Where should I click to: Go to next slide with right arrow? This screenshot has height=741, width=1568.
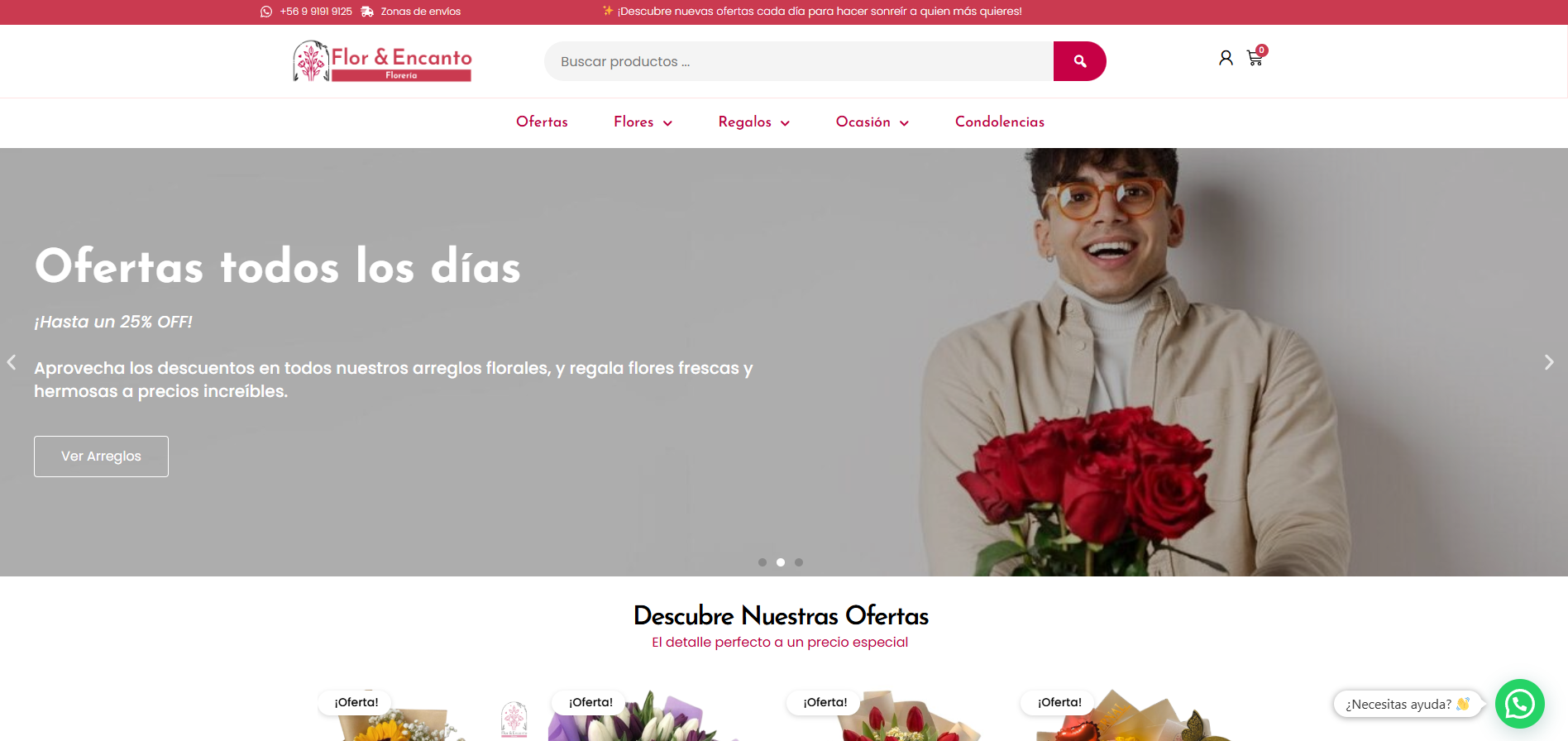1549,362
